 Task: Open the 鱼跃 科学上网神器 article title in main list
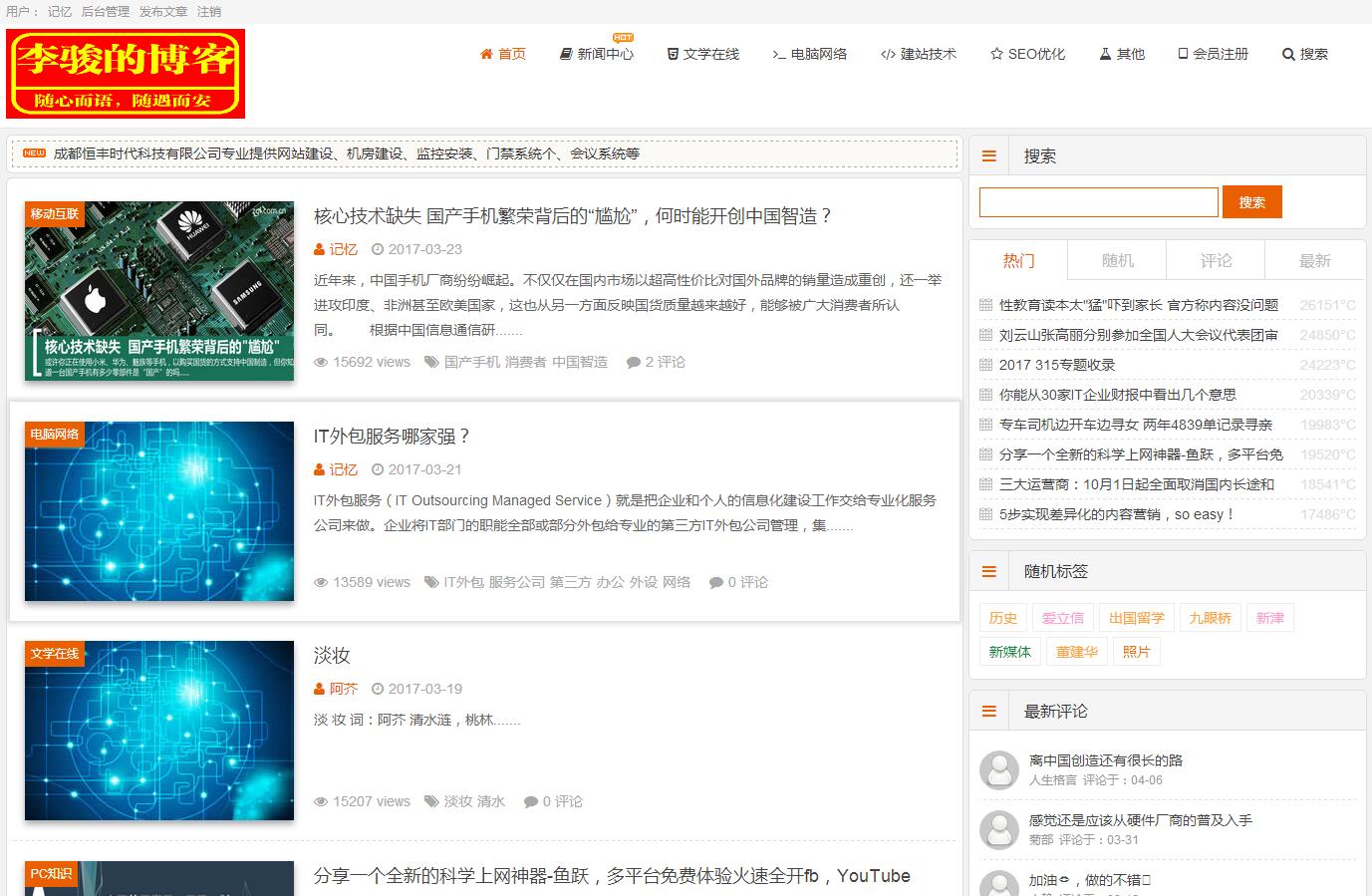tap(612, 876)
